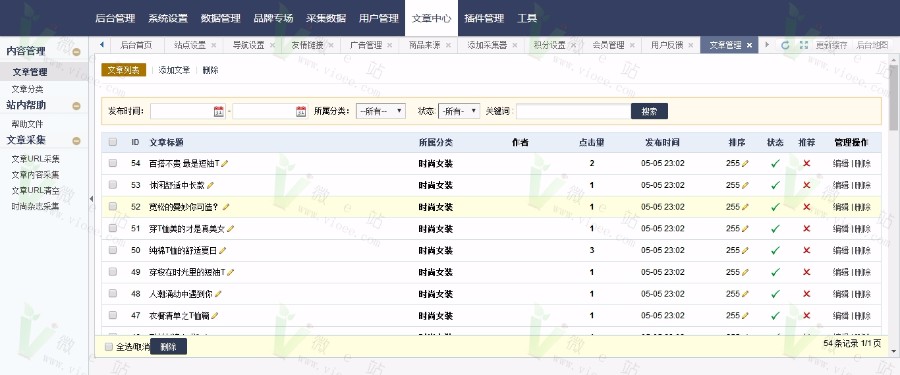Tick the header select-all checkbox
900x375 pixels.
pos(112,142)
